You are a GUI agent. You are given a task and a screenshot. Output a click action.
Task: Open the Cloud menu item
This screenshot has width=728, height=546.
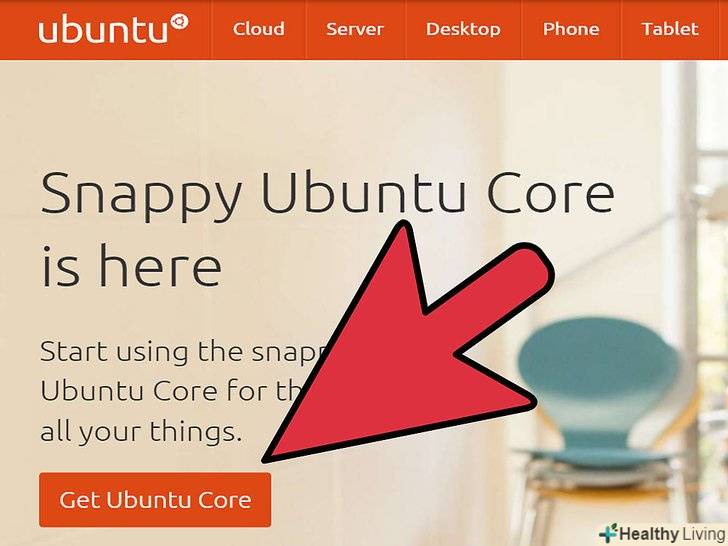pos(259,29)
